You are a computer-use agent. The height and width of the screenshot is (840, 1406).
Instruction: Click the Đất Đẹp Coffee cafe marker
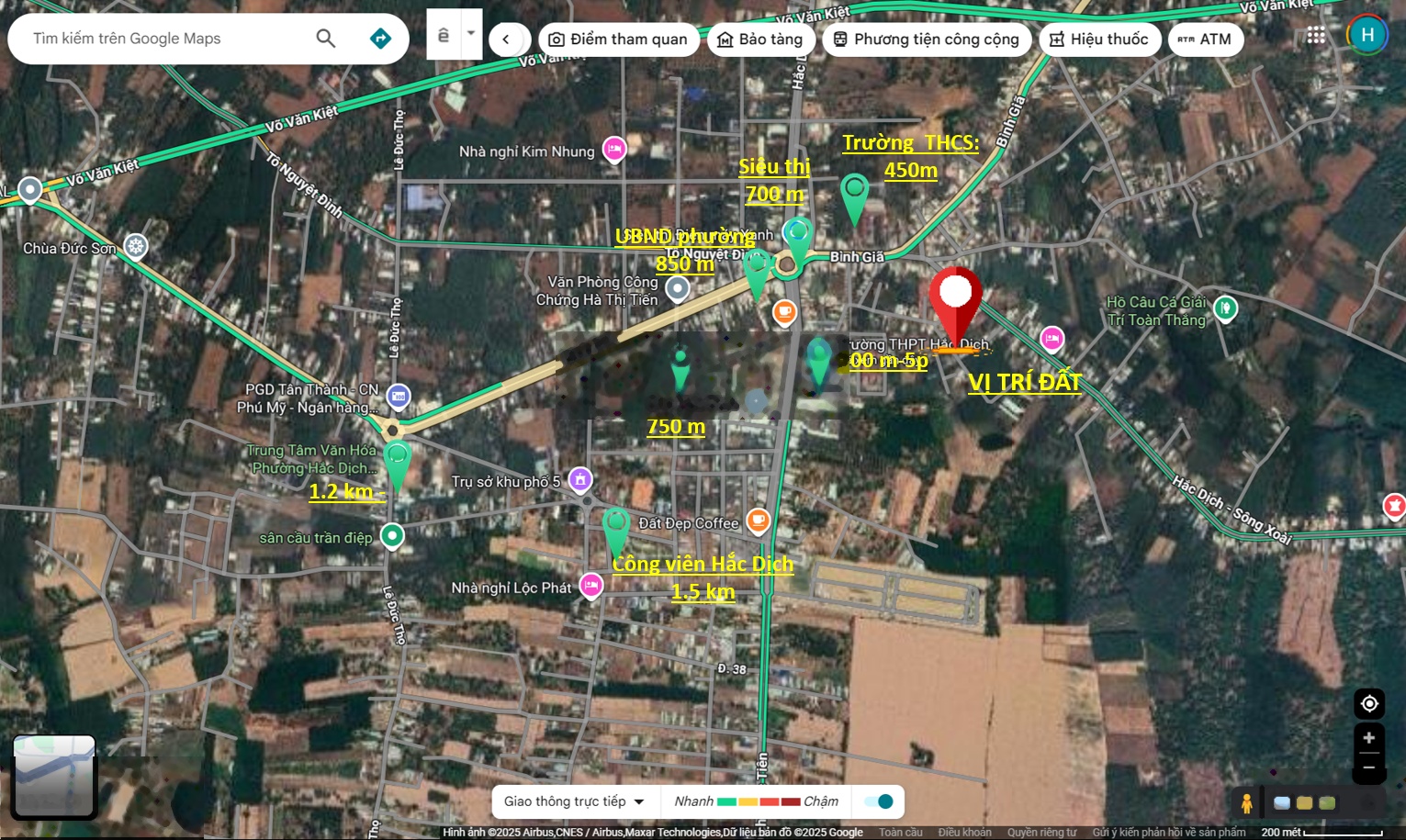point(758,521)
